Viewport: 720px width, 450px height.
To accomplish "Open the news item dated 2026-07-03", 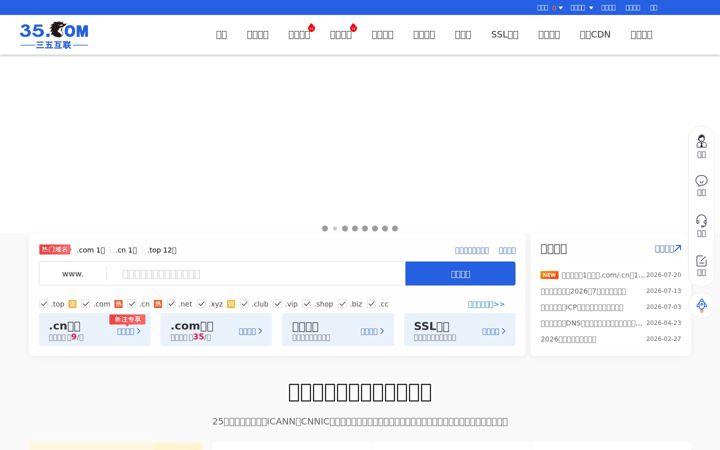I will click(x=582, y=307).
